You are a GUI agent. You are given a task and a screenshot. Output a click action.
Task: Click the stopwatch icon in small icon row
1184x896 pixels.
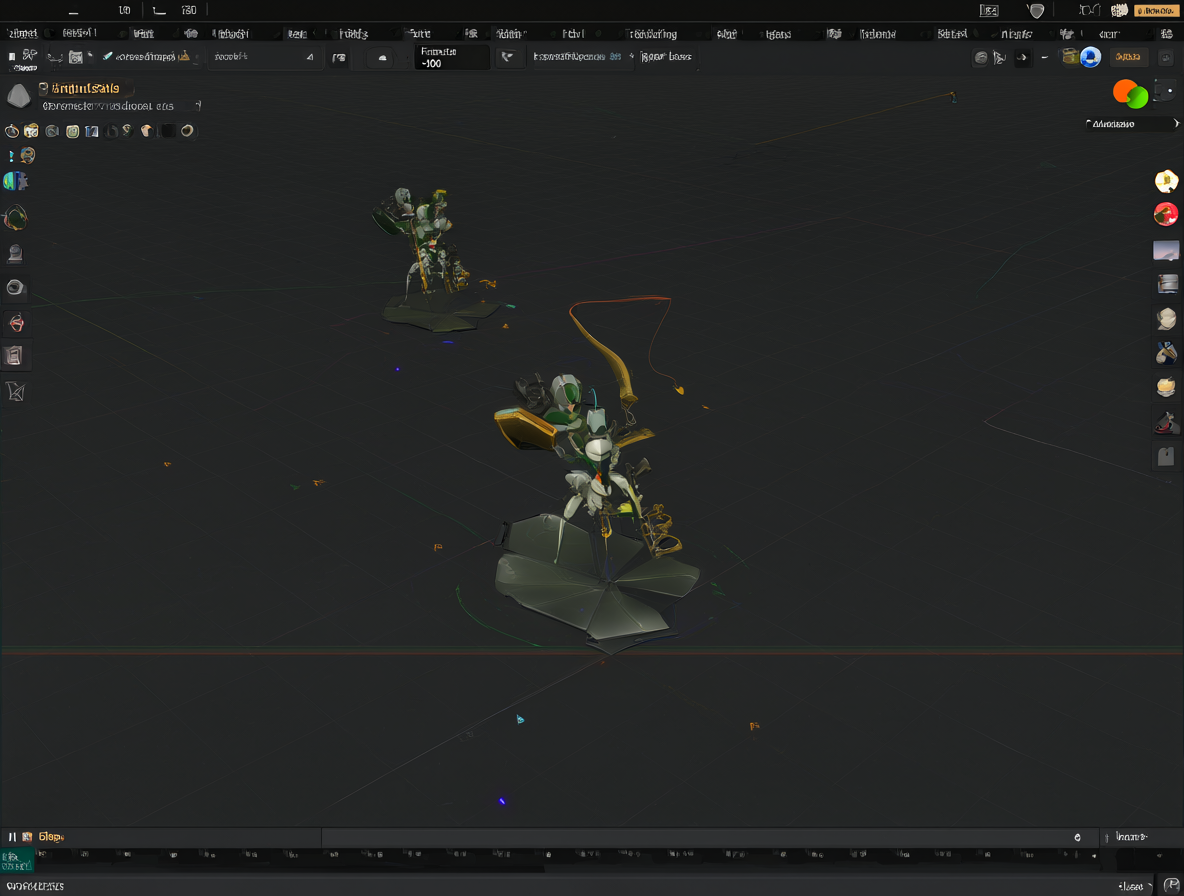(12, 131)
